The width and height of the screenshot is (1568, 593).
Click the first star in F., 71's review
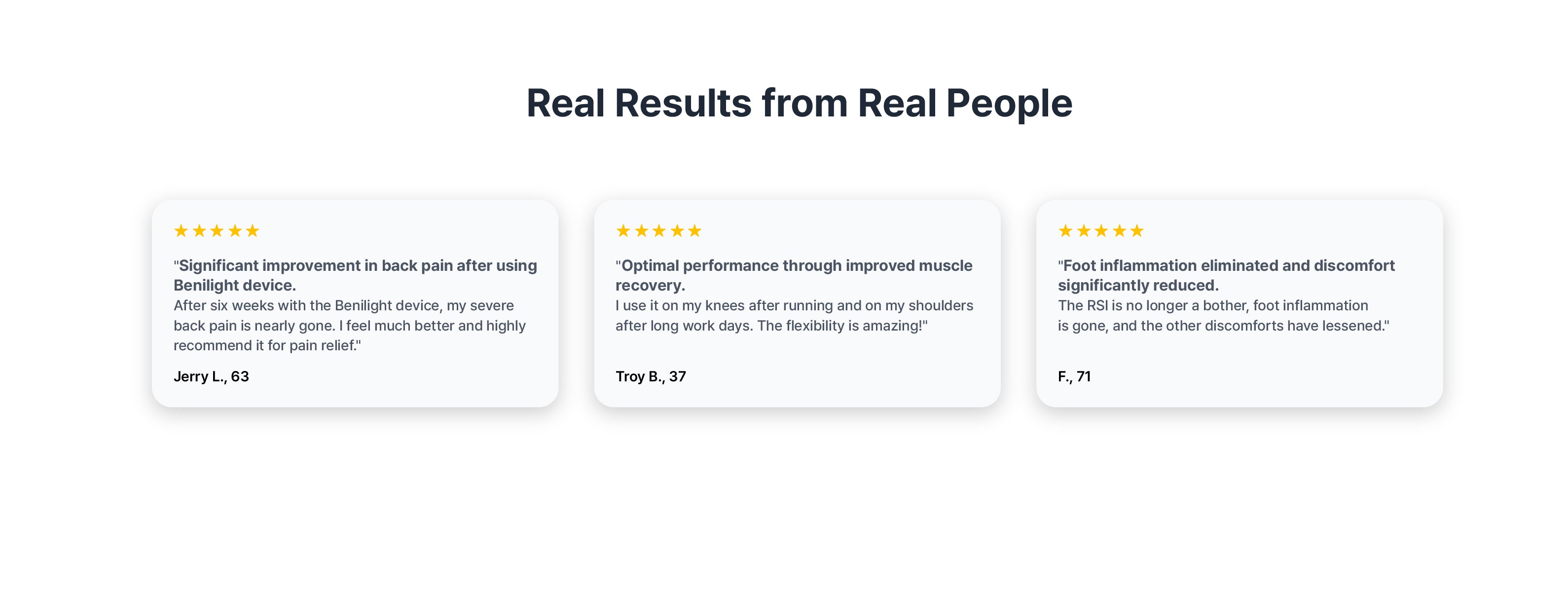point(1065,231)
